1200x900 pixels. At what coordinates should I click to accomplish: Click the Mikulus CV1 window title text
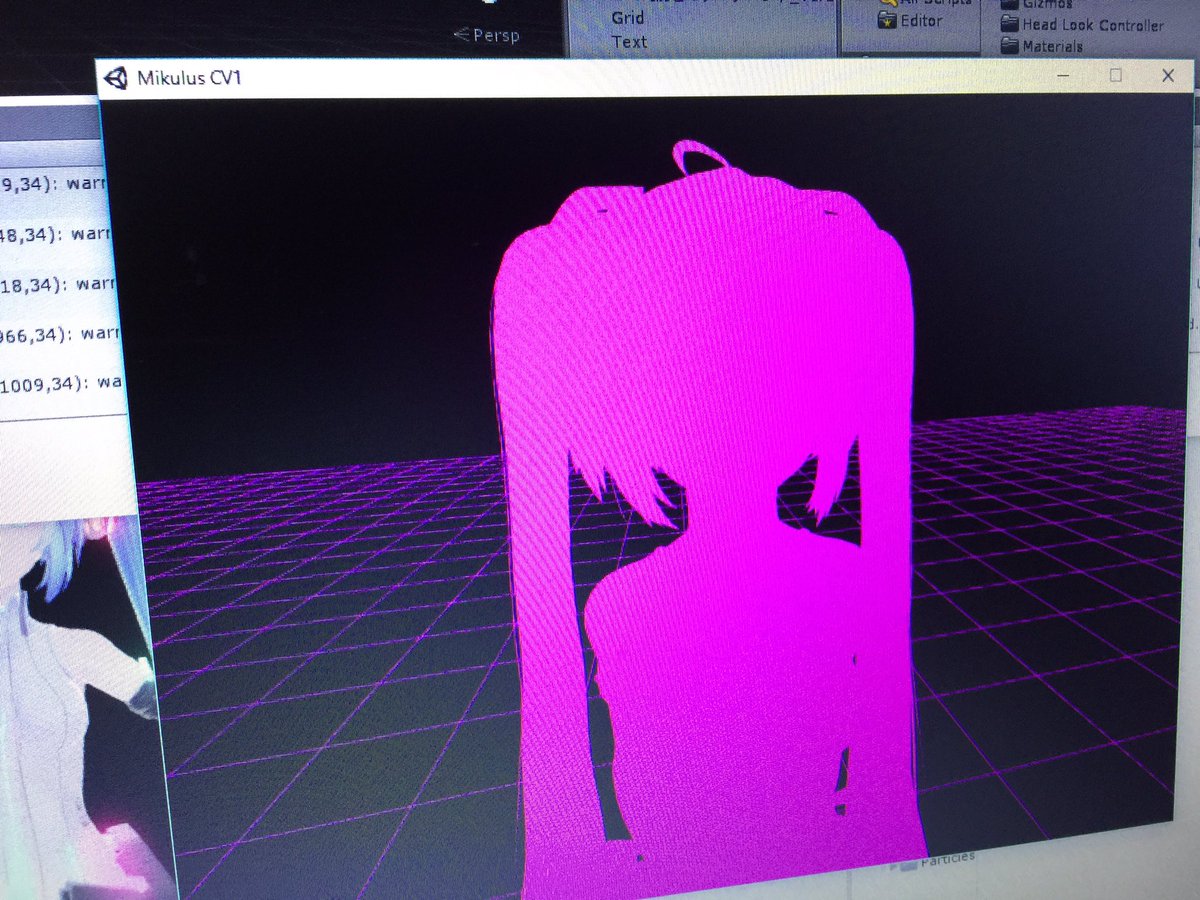click(x=189, y=79)
